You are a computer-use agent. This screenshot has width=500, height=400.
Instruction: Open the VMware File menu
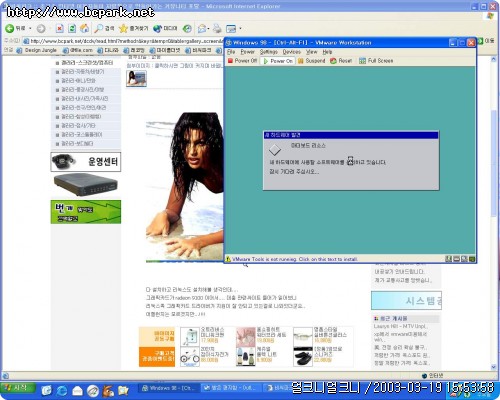click(x=231, y=52)
